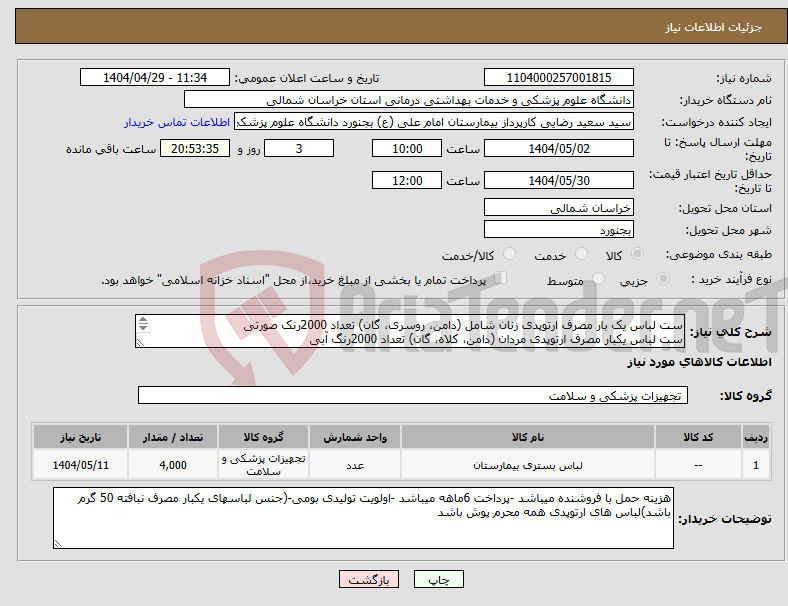Click the چاپ print button
Screen dimensions: 788x606
[439, 579]
